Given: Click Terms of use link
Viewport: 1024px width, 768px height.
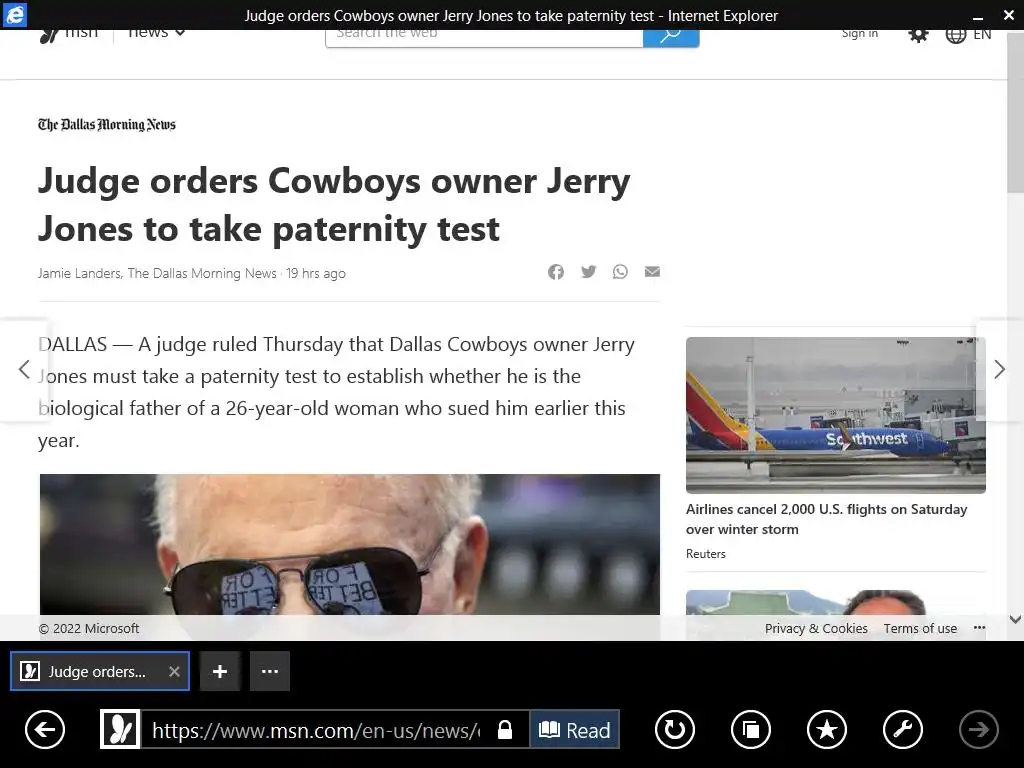Looking at the screenshot, I should tap(920, 628).
